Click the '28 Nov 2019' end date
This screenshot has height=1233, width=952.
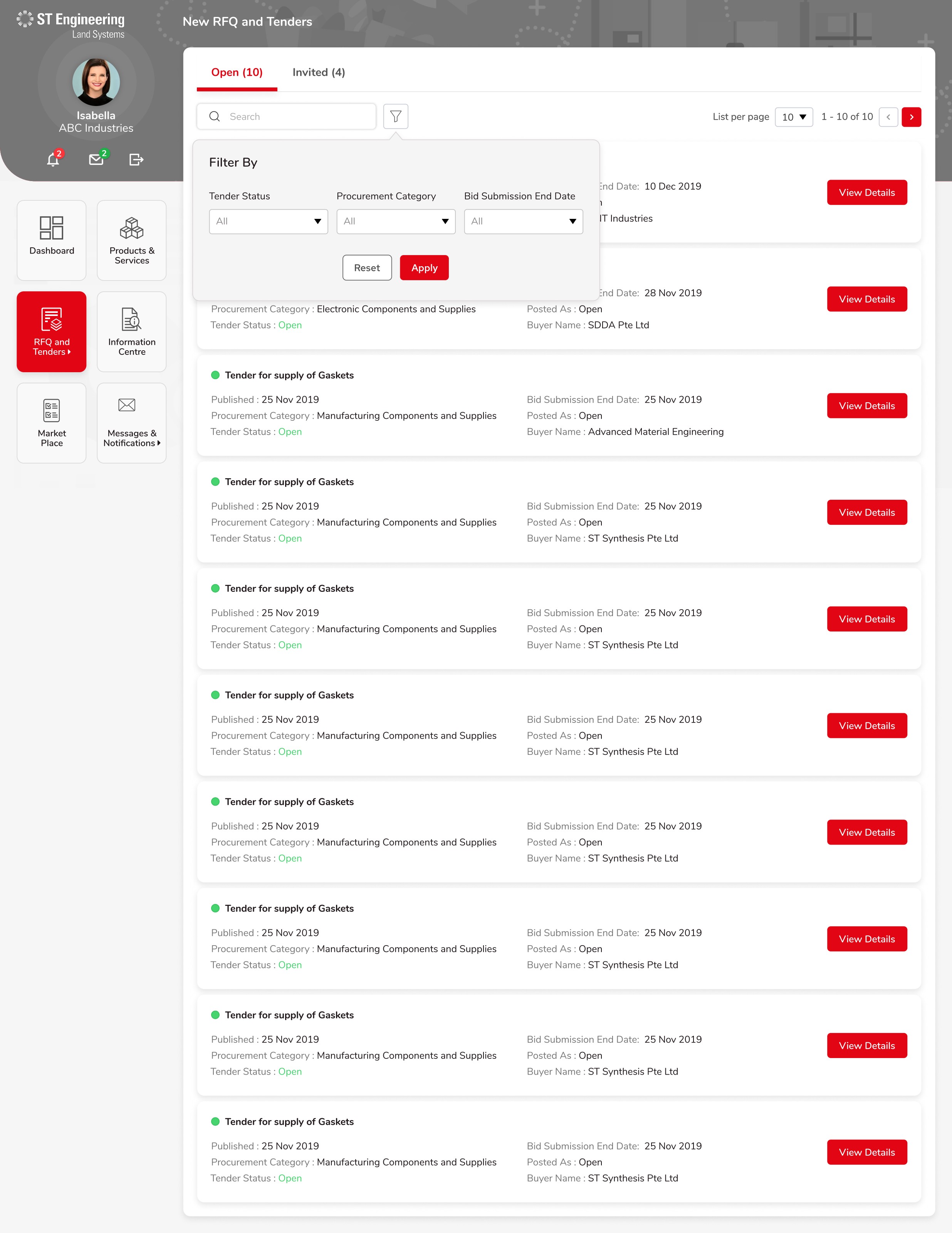point(673,293)
